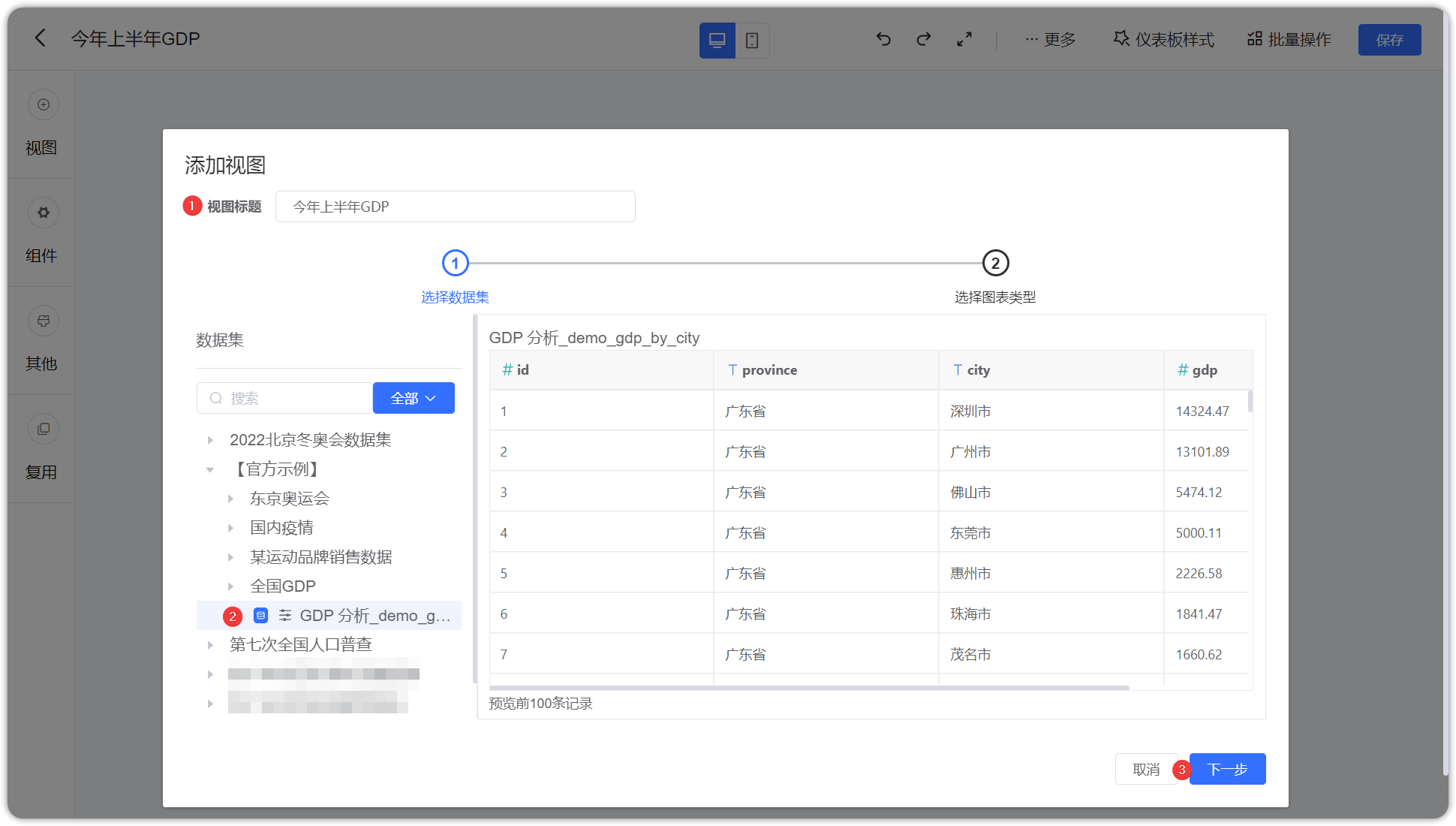
Task: Click the fullscreen expand icon
Action: click(964, 39)
